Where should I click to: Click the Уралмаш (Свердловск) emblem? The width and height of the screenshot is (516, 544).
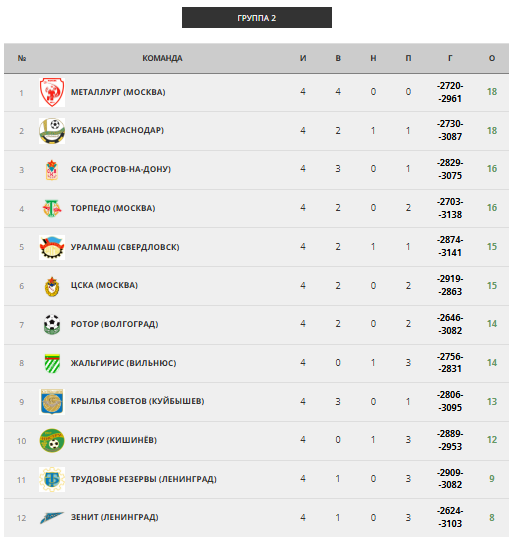pos(52,247)
